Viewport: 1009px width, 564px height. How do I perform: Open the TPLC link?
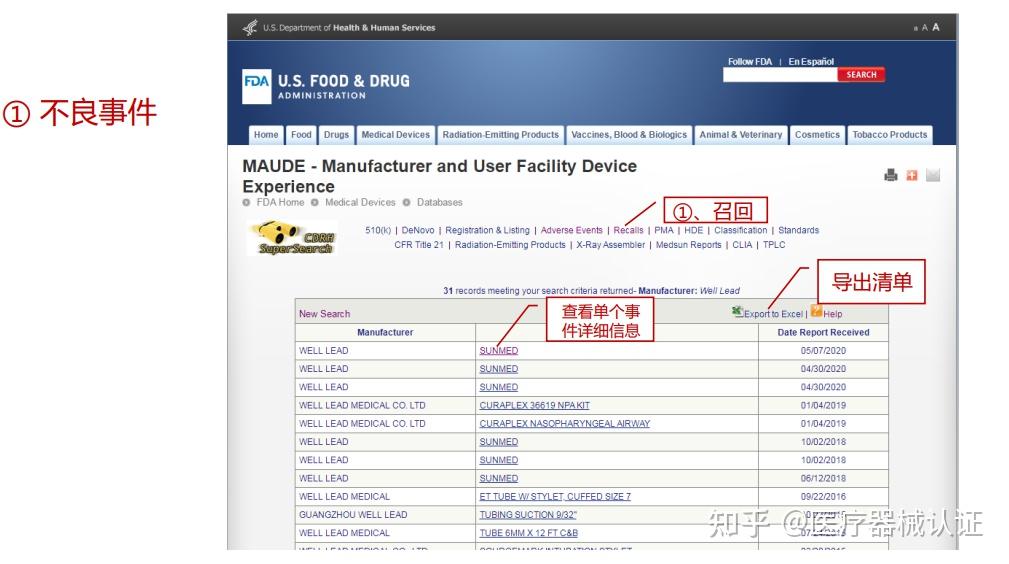tap(774, 245)
